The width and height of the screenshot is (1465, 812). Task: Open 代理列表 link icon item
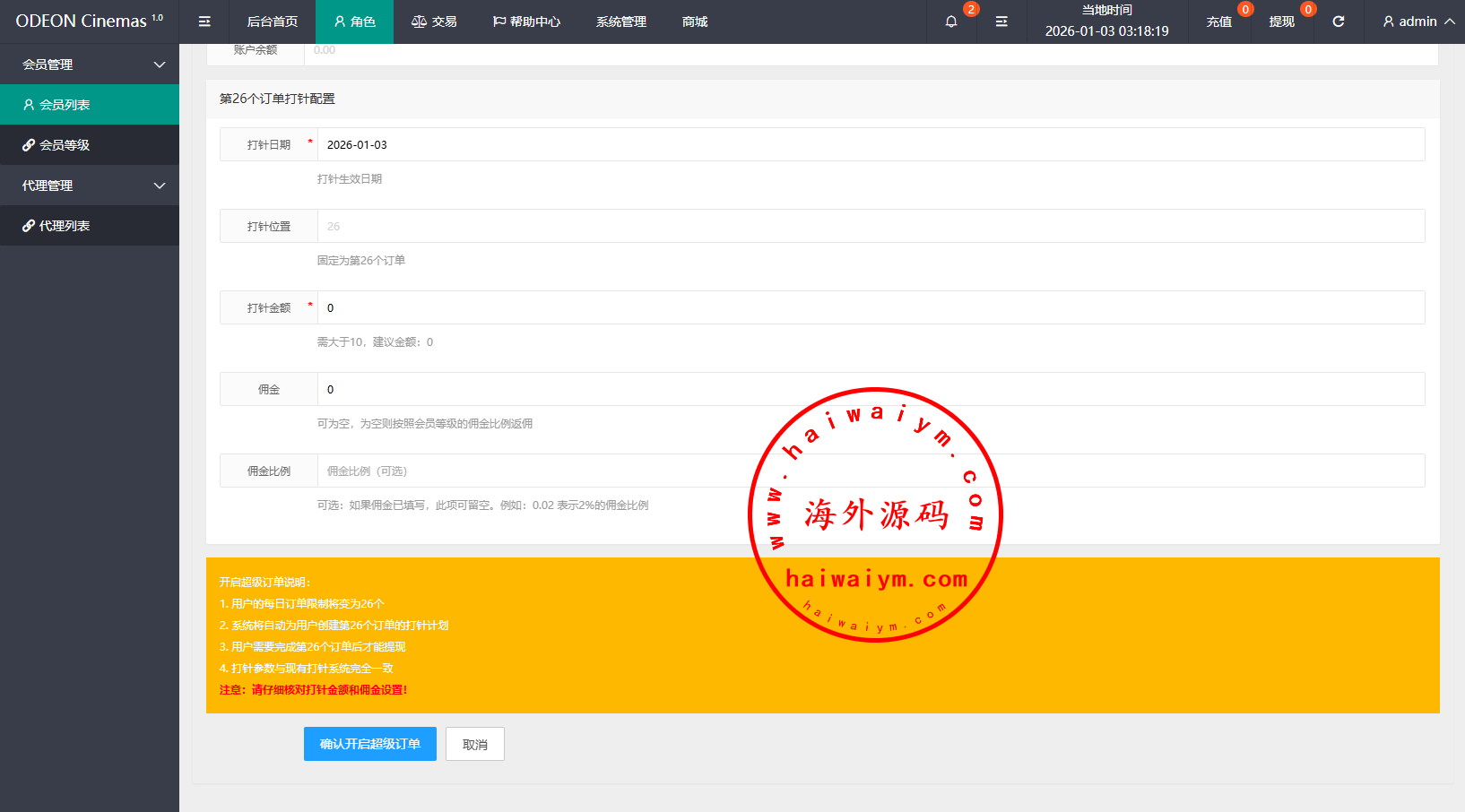pyautogui.click(x=90, y=226)
